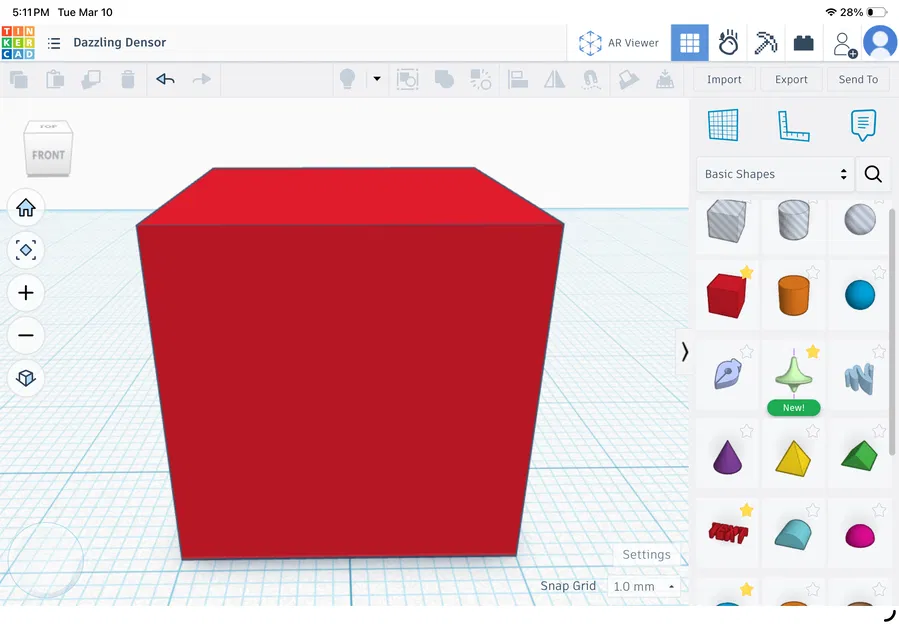Click the Export button

pyautogui.click(x=790, y=79)
